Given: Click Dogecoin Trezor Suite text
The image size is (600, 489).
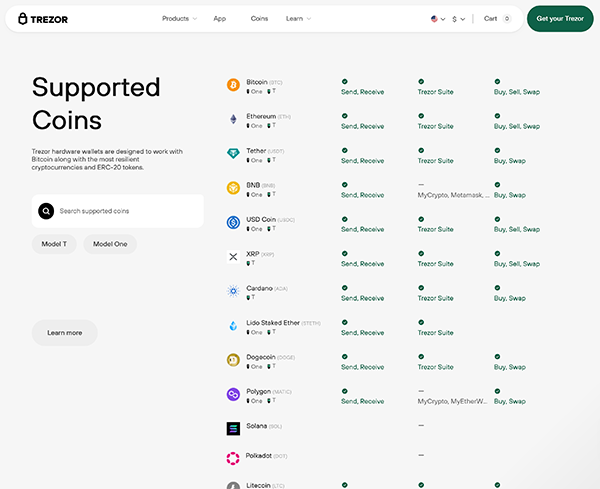Looking at the screenshot, I should 435,367.
